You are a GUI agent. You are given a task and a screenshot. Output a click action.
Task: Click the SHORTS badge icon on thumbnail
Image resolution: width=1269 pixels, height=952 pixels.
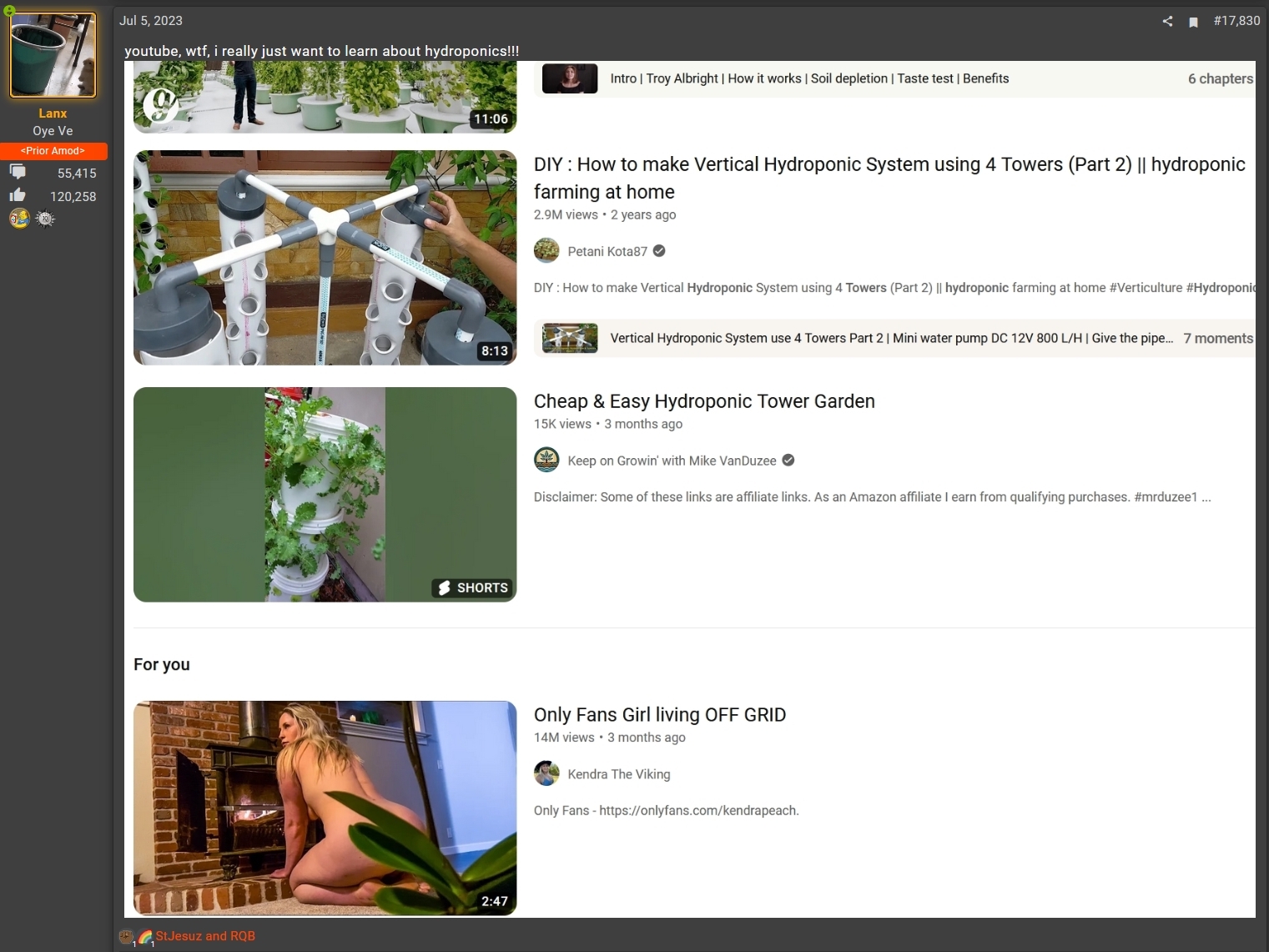(473, 587)
